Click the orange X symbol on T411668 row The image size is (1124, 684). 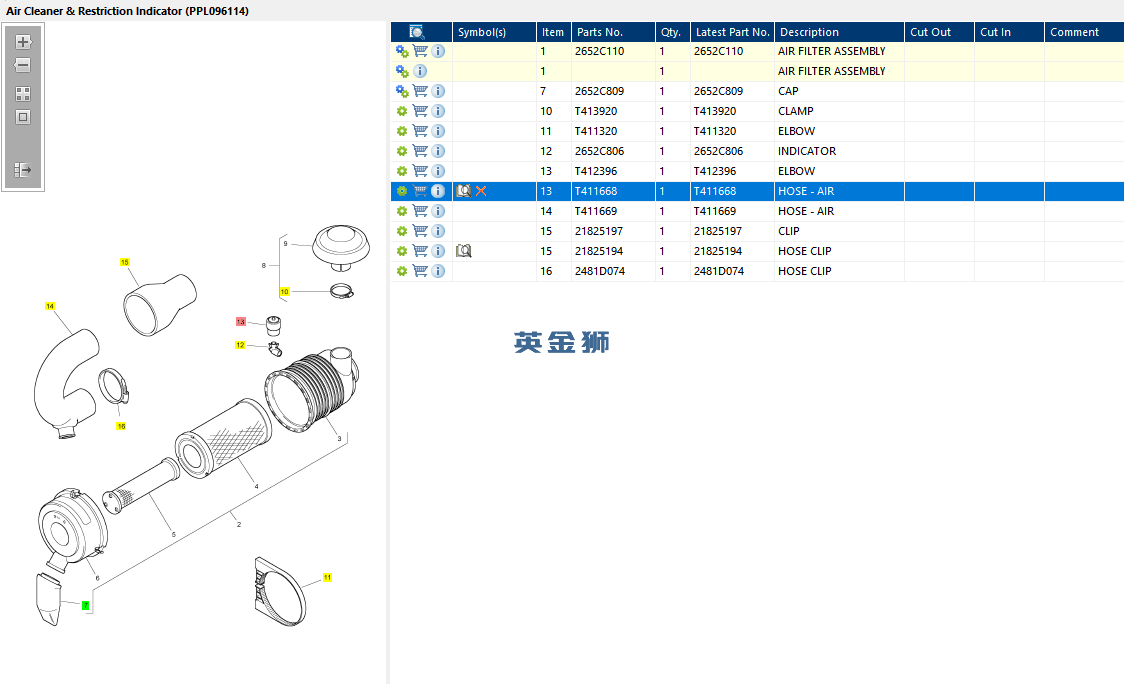481,191
